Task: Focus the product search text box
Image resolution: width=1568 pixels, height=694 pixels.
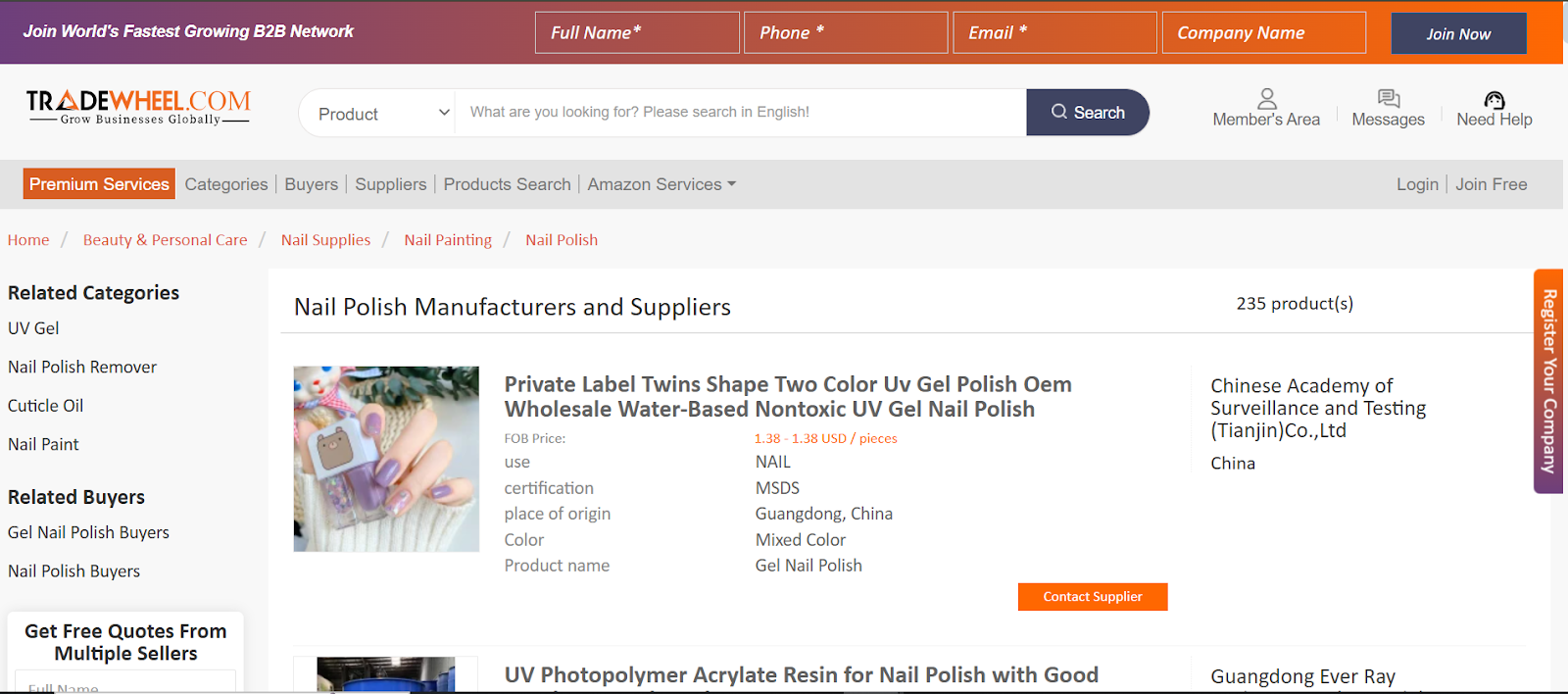Action: [x=741, y=113]
